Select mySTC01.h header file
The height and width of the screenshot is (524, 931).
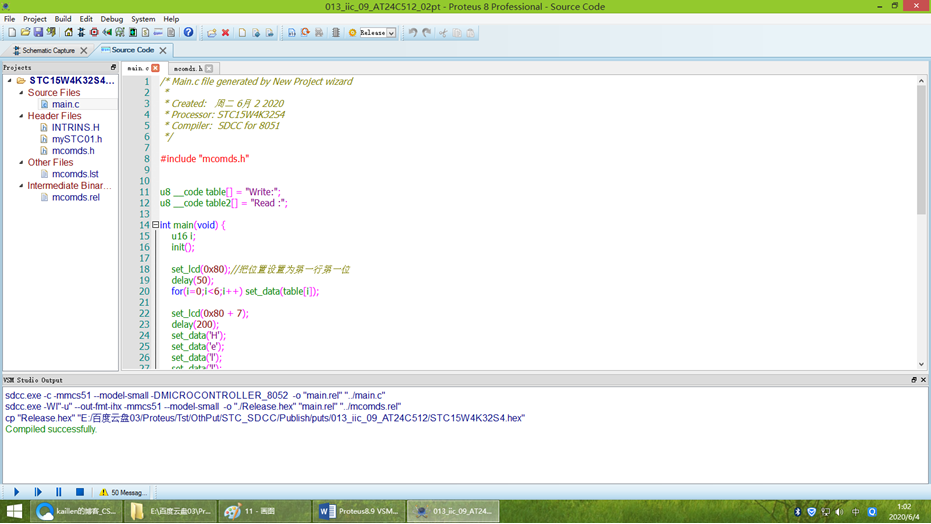[x=77, y=139]
